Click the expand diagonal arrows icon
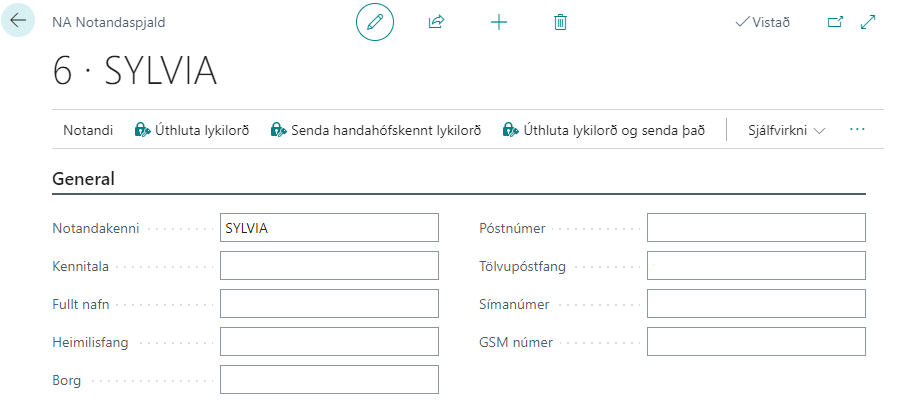This screenshot has width=924, height=415. coord(868,22)
